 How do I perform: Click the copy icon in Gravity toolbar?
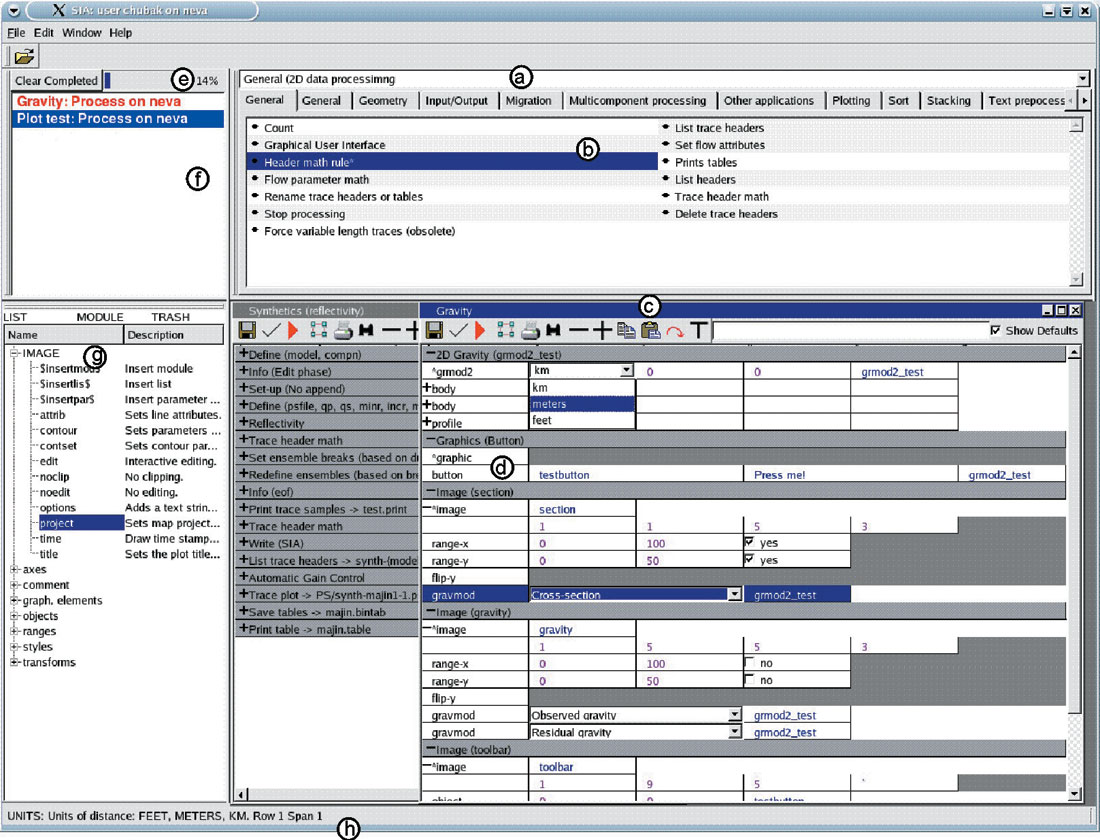[x=626, y=330]
